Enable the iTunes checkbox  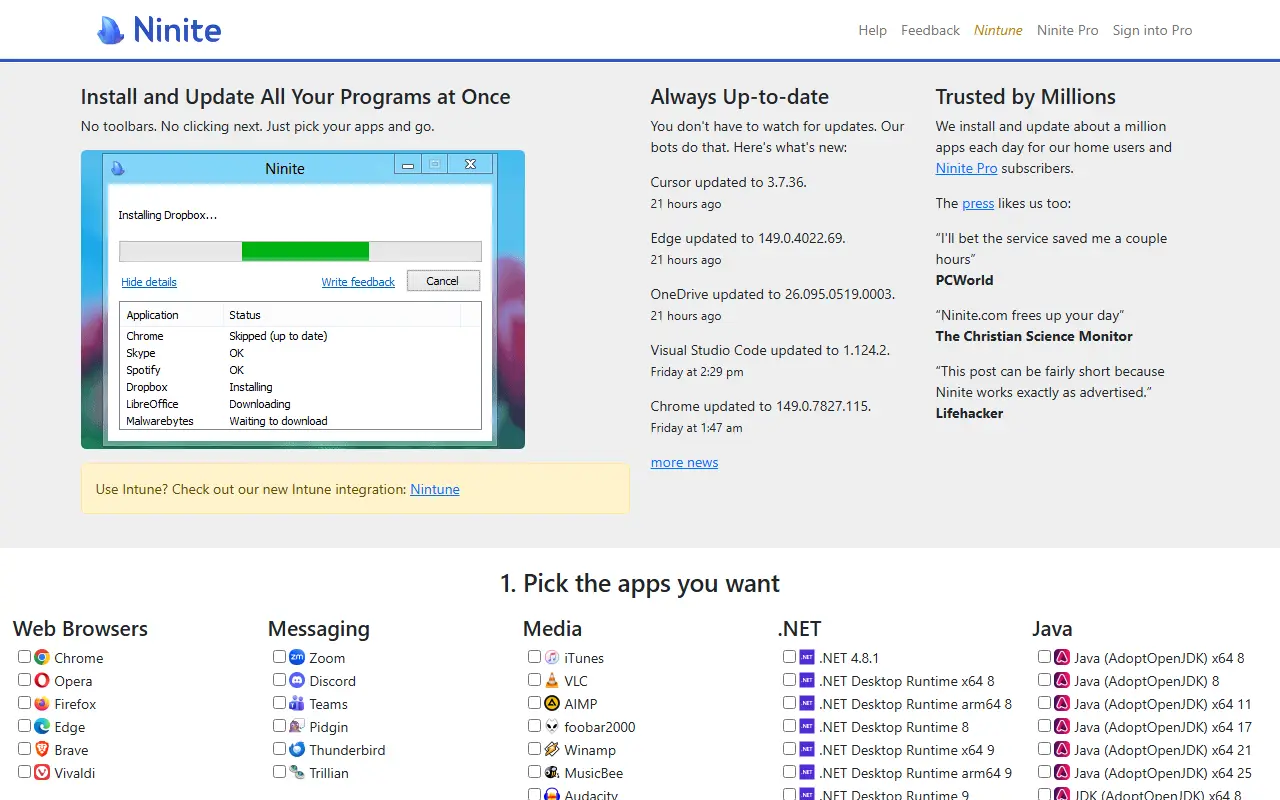[x=534, y=657]
